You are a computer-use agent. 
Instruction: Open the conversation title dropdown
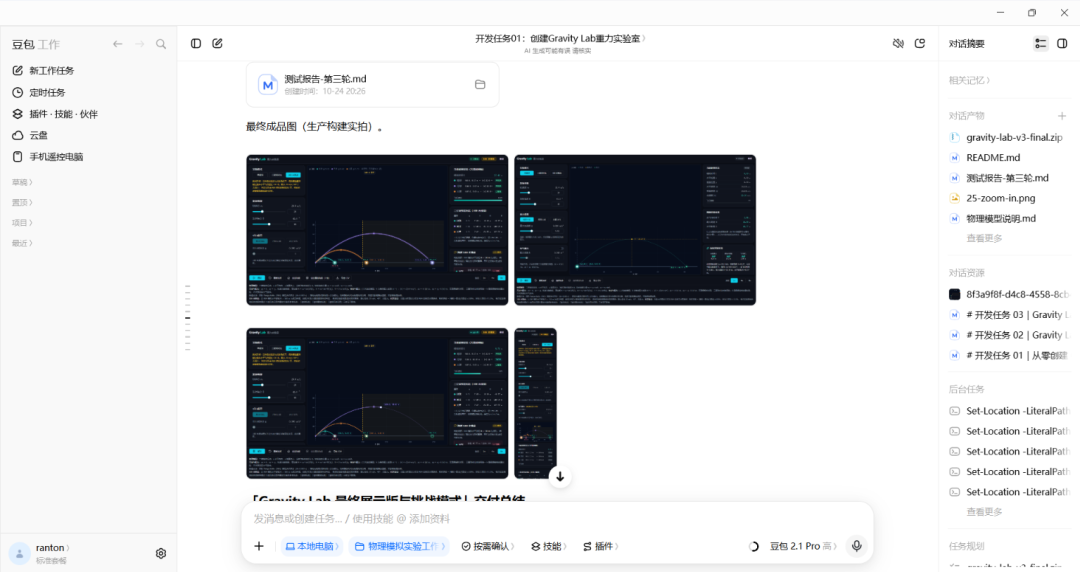[560, 39]
